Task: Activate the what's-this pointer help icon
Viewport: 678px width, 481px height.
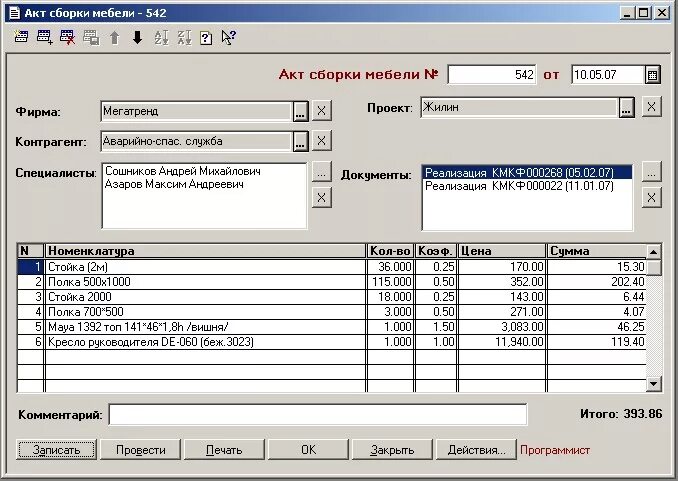Action: coord(228,38)
